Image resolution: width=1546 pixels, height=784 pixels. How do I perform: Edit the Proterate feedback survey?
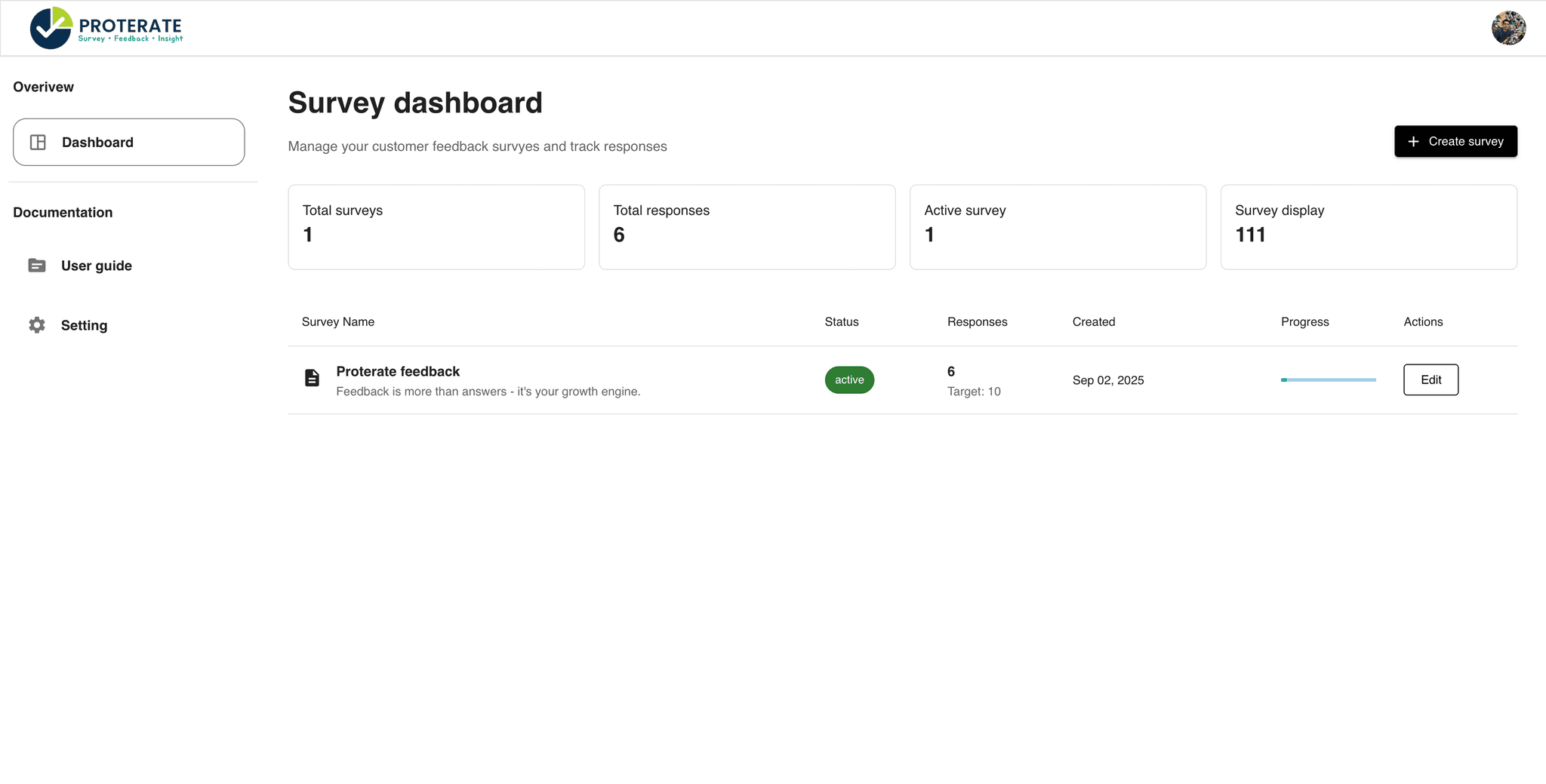pyautogui.click(x=1431, y=380)
